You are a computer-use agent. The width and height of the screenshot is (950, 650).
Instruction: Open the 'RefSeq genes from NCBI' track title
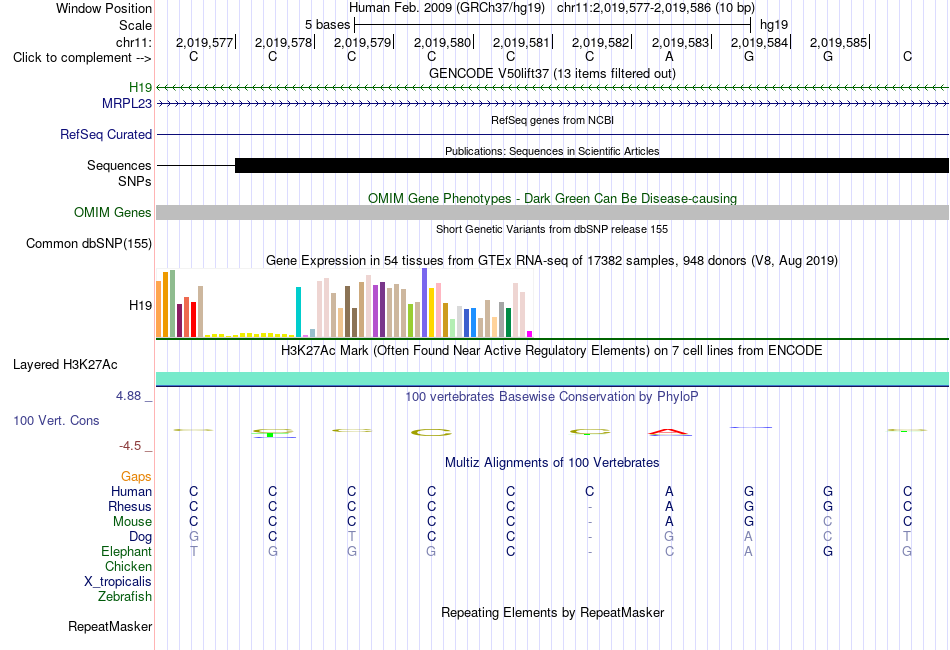tap(552, 120)
